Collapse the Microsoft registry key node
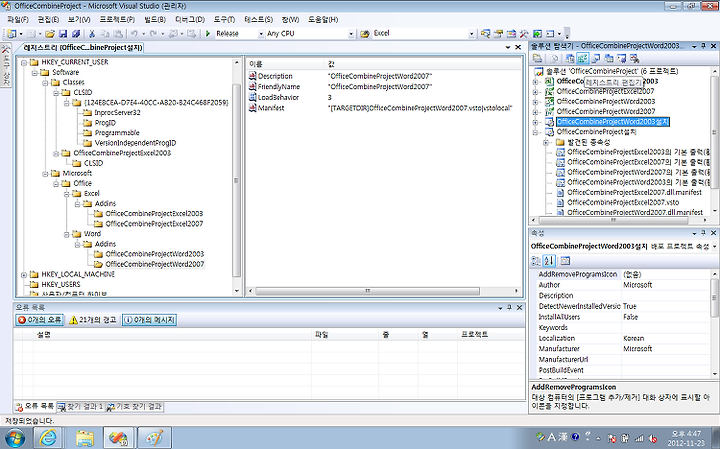Screen dimensions: 720x449 (x=45, y=174)
